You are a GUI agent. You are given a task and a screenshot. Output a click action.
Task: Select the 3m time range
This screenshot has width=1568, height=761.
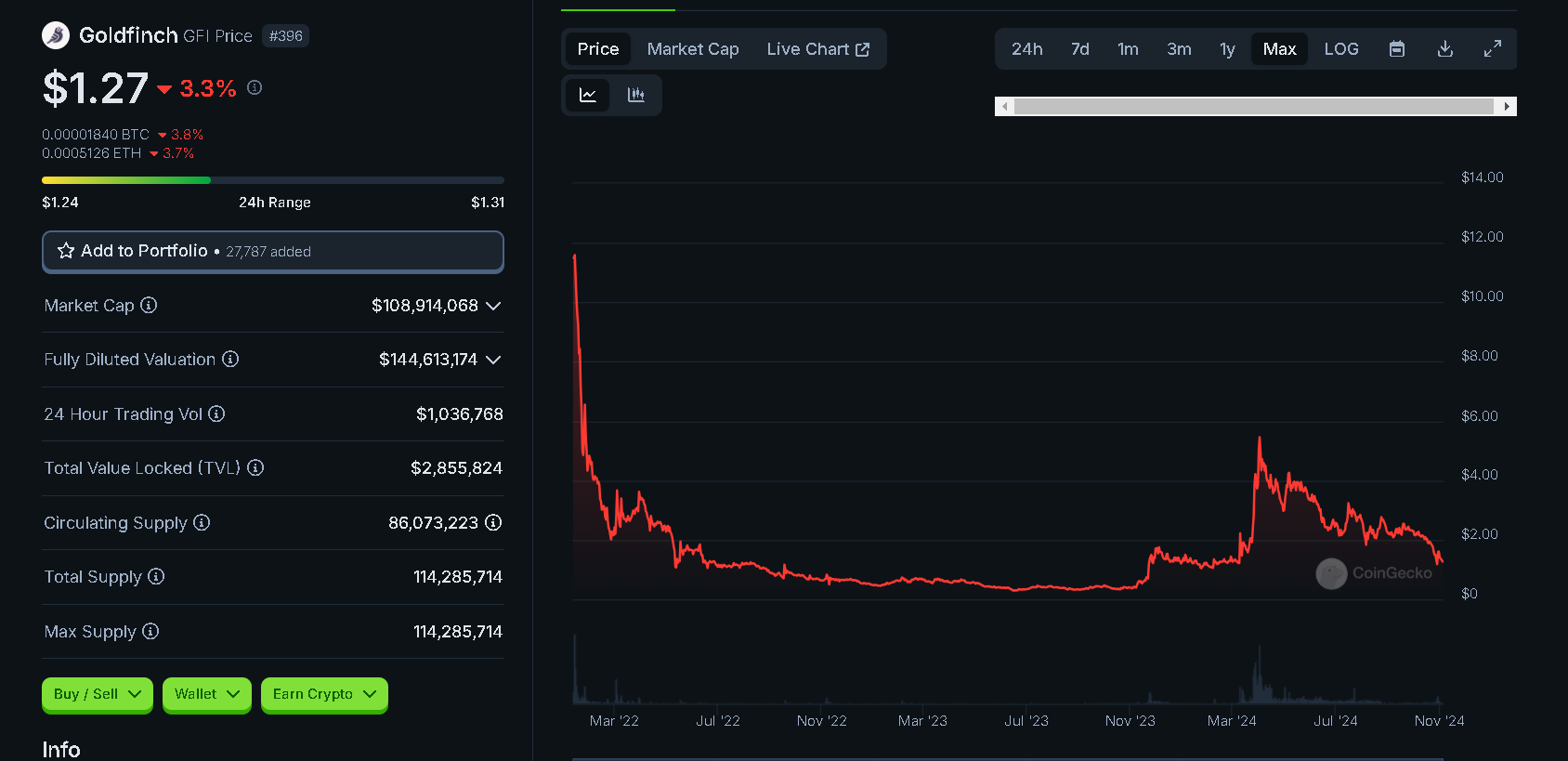pos(1179,49)
